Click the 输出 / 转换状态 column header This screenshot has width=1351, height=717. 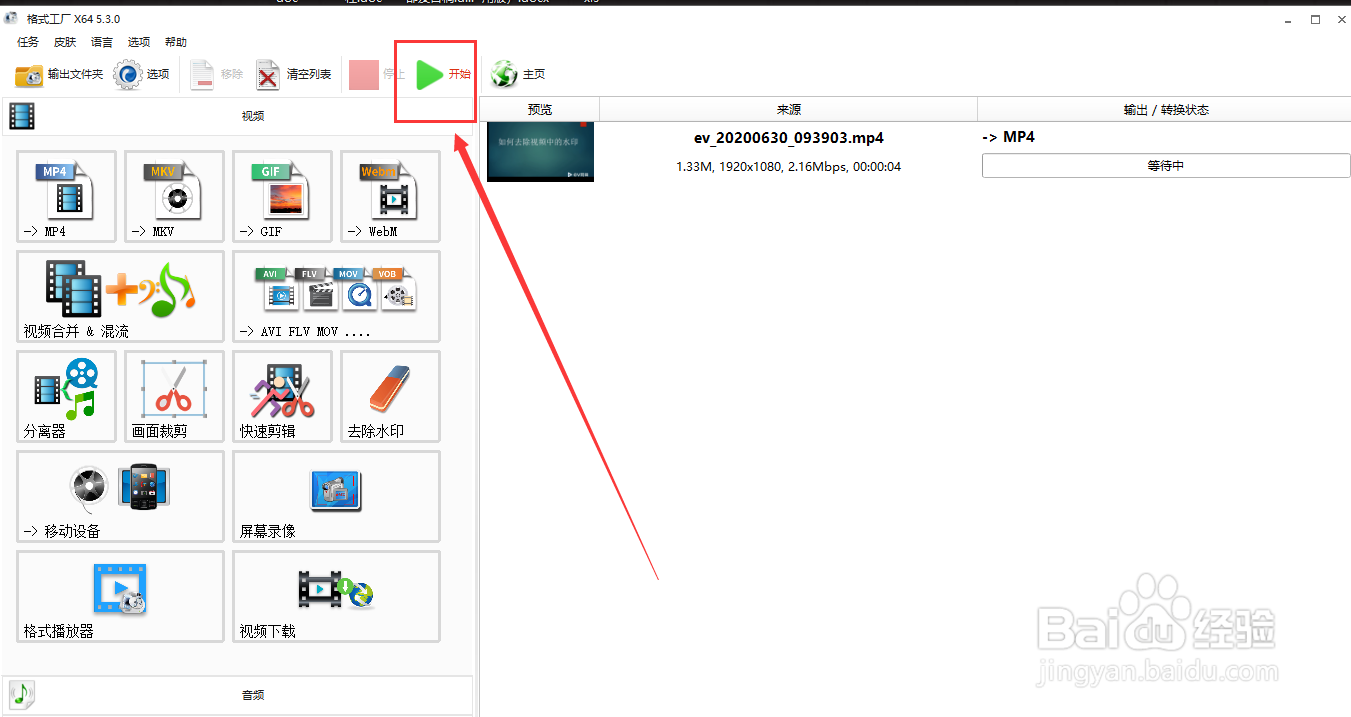1164,109
